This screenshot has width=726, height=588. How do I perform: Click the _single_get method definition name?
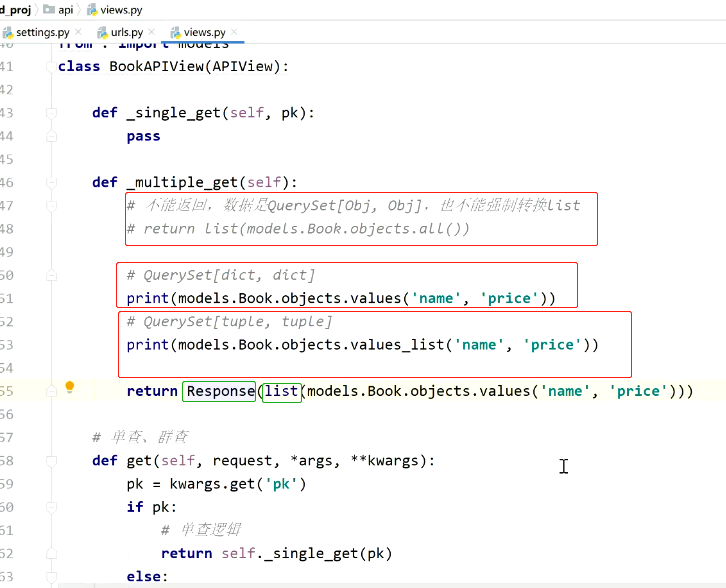[x=174, y=113]
